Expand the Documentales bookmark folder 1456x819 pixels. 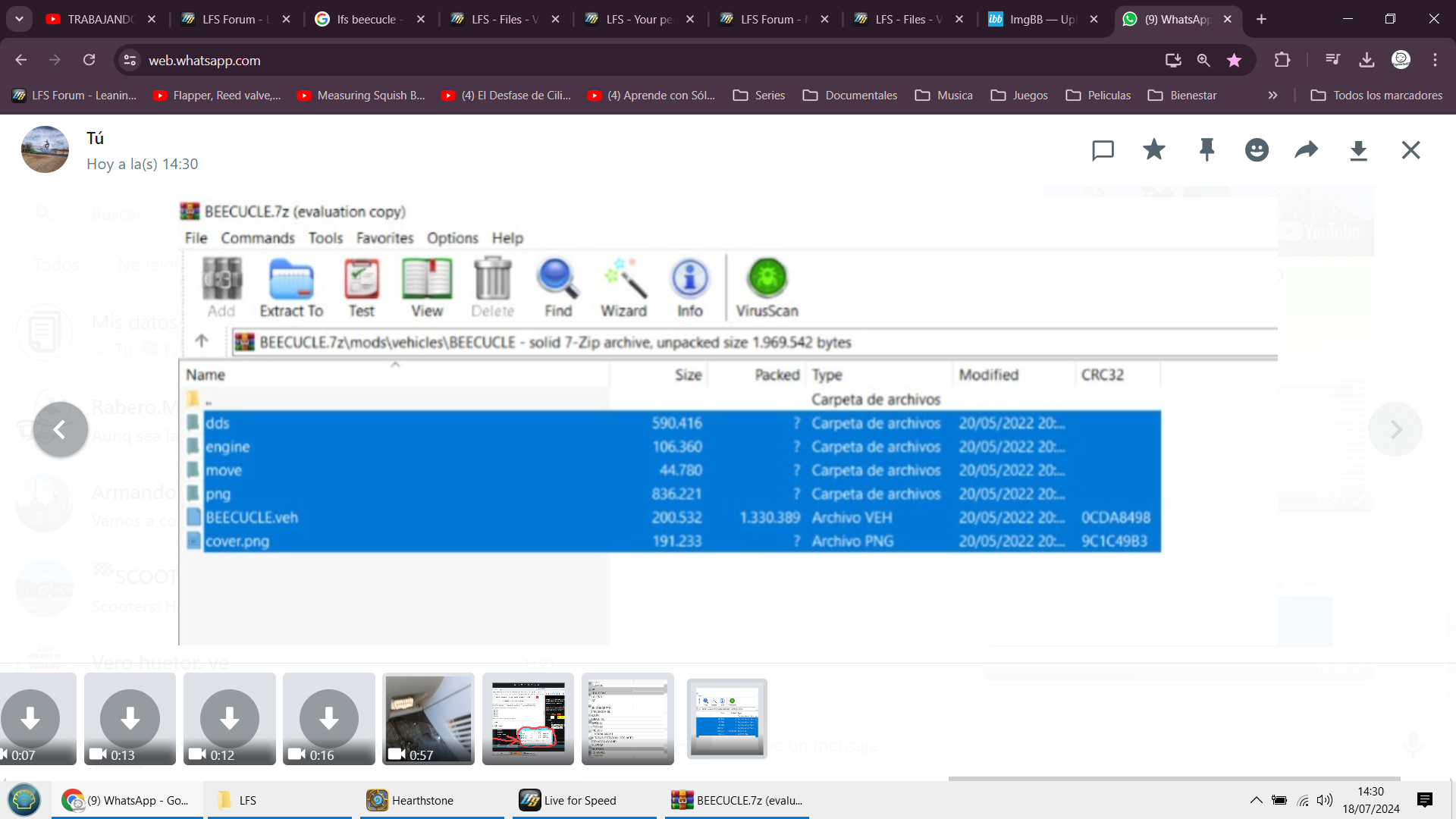point(850,95)
